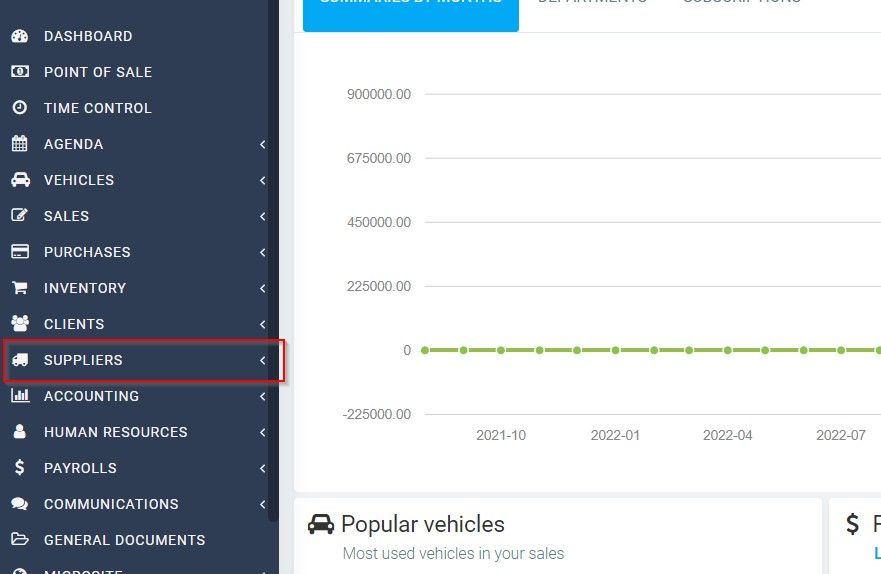Viewport: 881px width, 574px height.
Task: Open the Suppliers menu item
Action: pos(83,360)
